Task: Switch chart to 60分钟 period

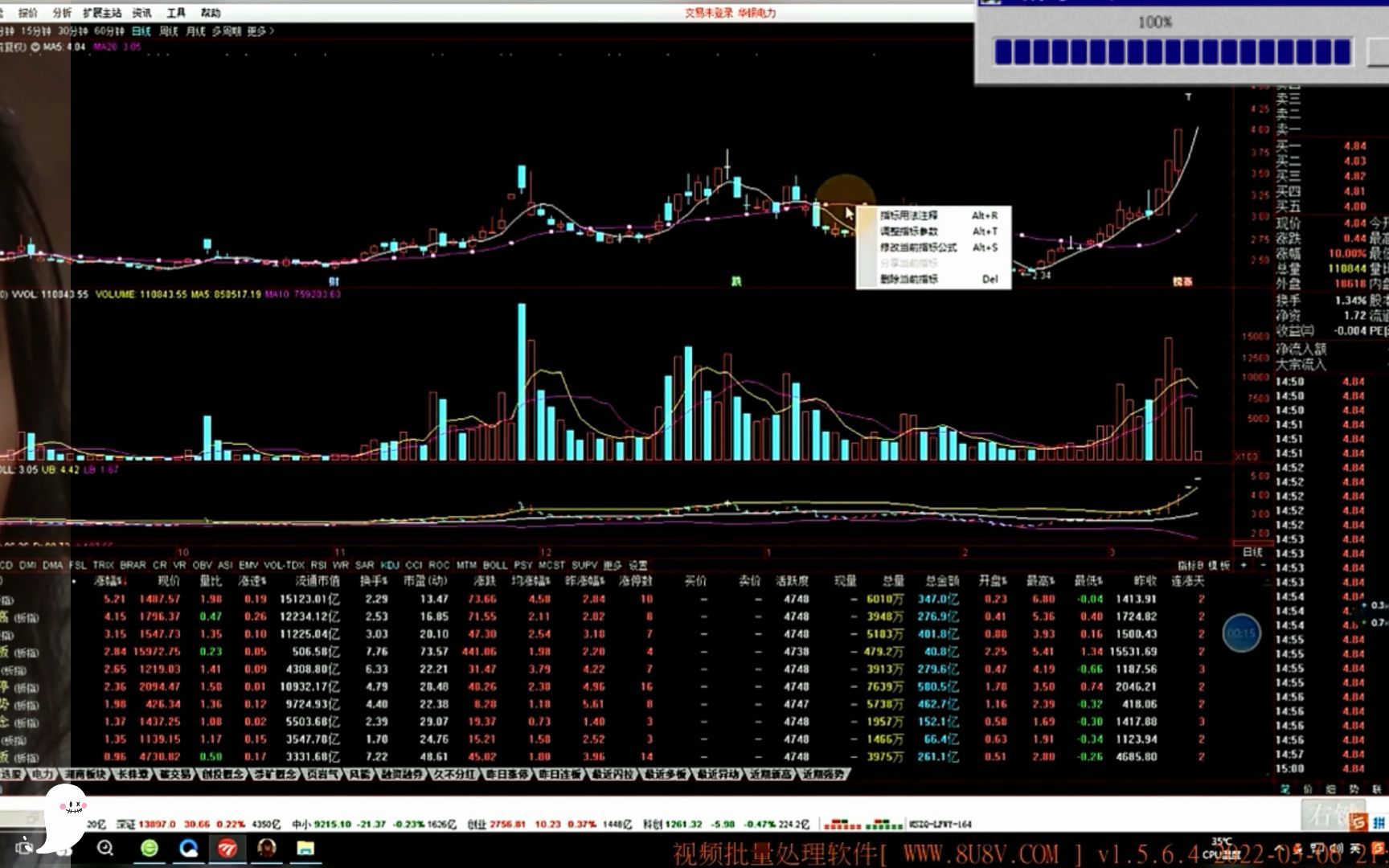Action: click(x=109, y=31)
